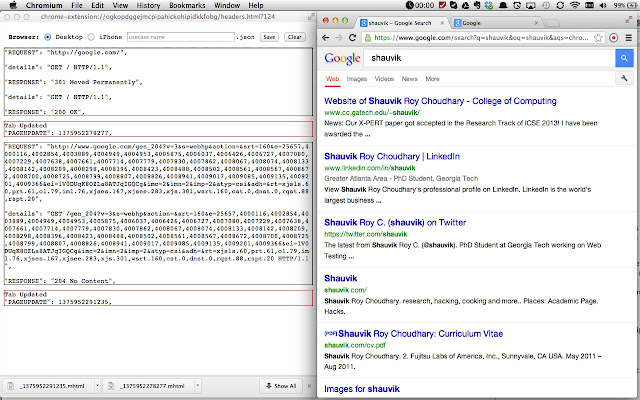
Task: Close the Google tab
Action: [536, 23]
